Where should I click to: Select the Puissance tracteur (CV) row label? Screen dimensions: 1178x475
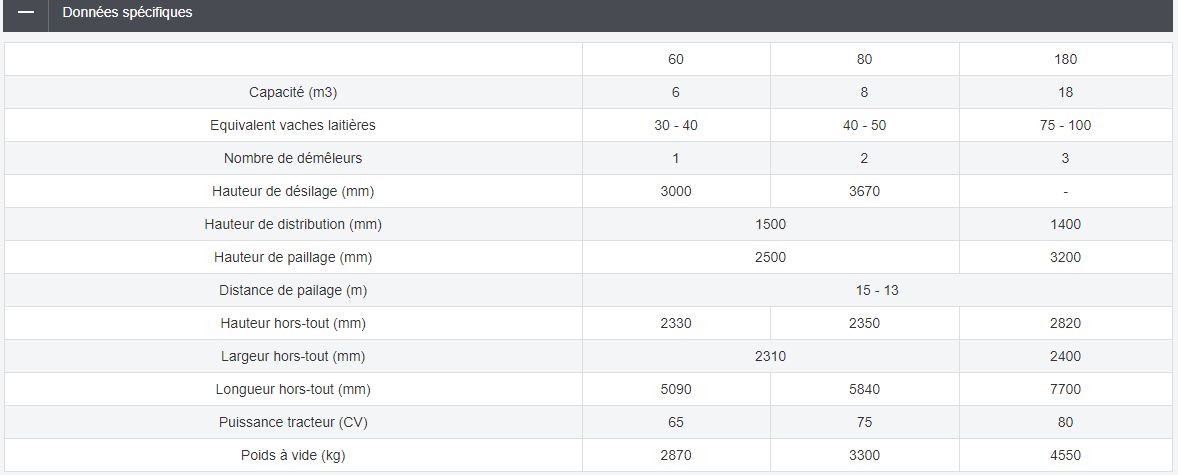point(293,422)
